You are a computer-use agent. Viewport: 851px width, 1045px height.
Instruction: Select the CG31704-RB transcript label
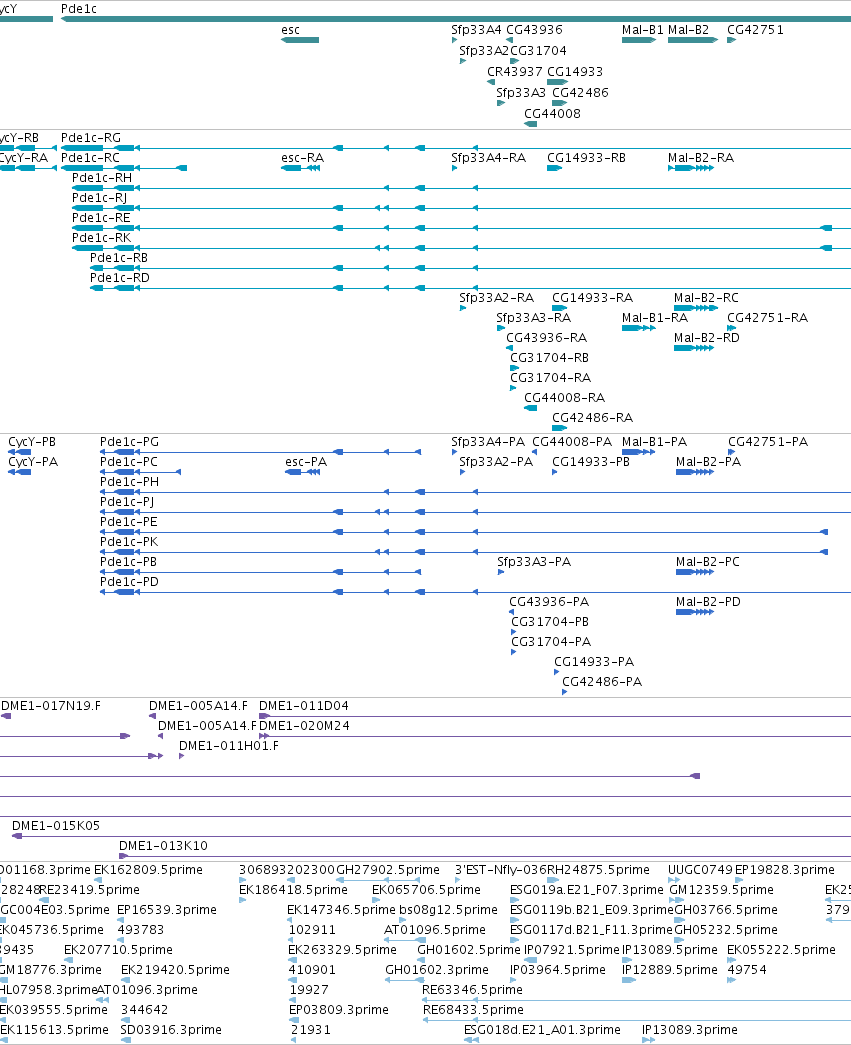click(550, 358)
